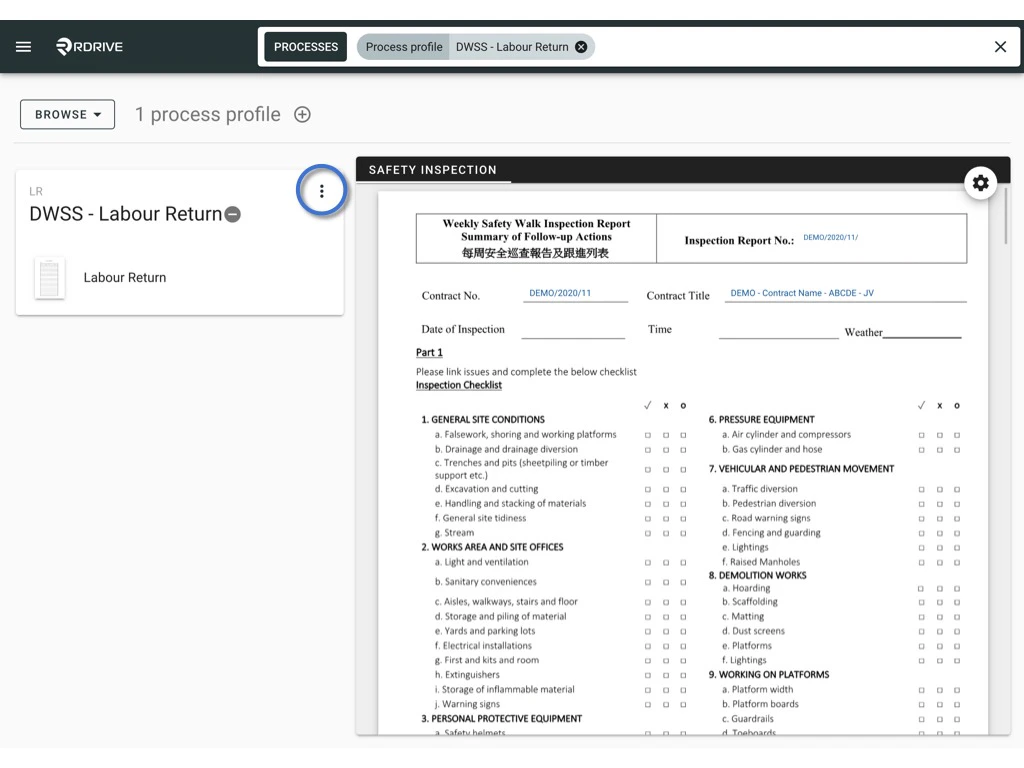Click the PROCESSES button

coord(305,46)
